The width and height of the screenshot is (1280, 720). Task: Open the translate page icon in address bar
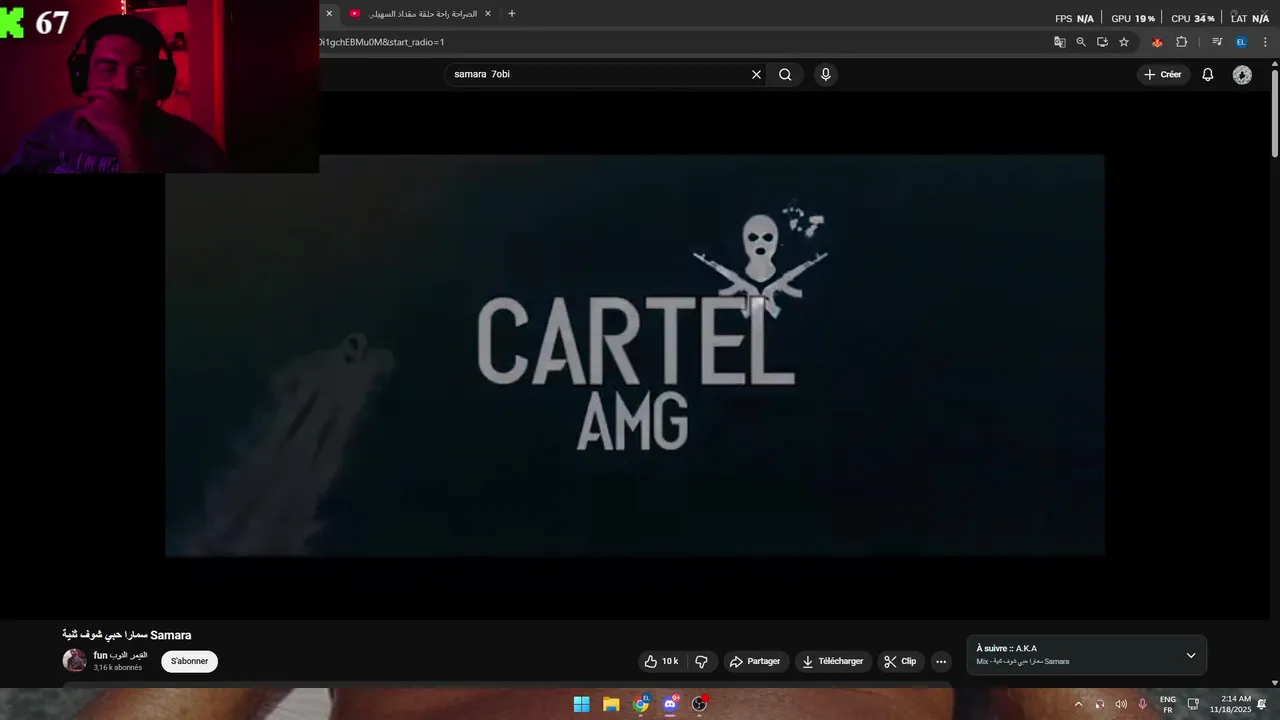tap(1059, 42)
